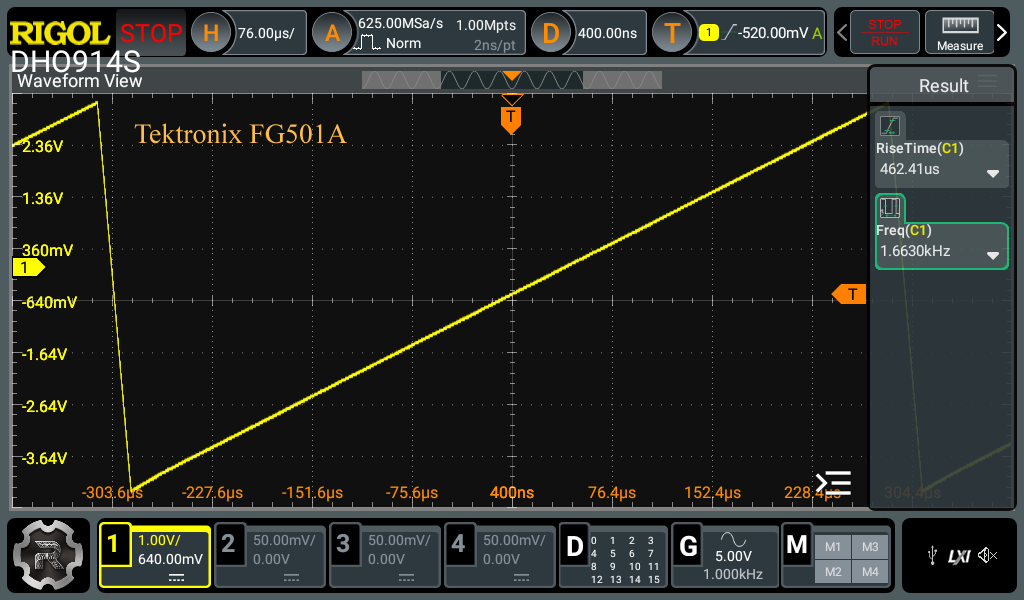The height and width of the screenshot is (600, 1024).
Task: Toggle the STOP/RUN acquisition button
Action: (x=884, y=33)
